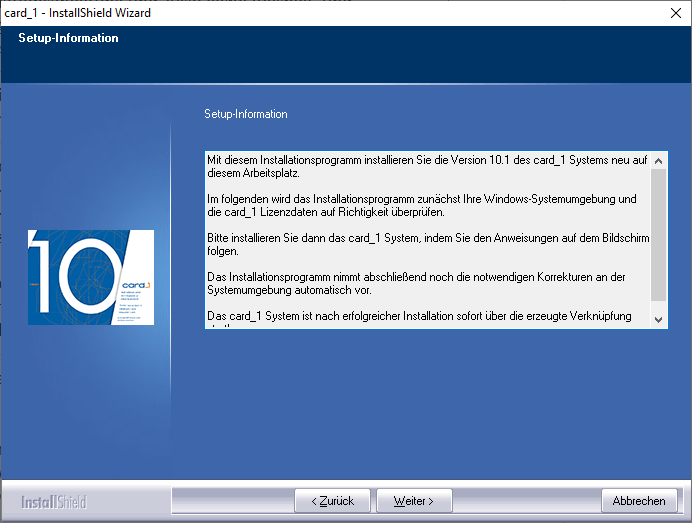Click the scroll-up arrow in the info box

(658, 160)
